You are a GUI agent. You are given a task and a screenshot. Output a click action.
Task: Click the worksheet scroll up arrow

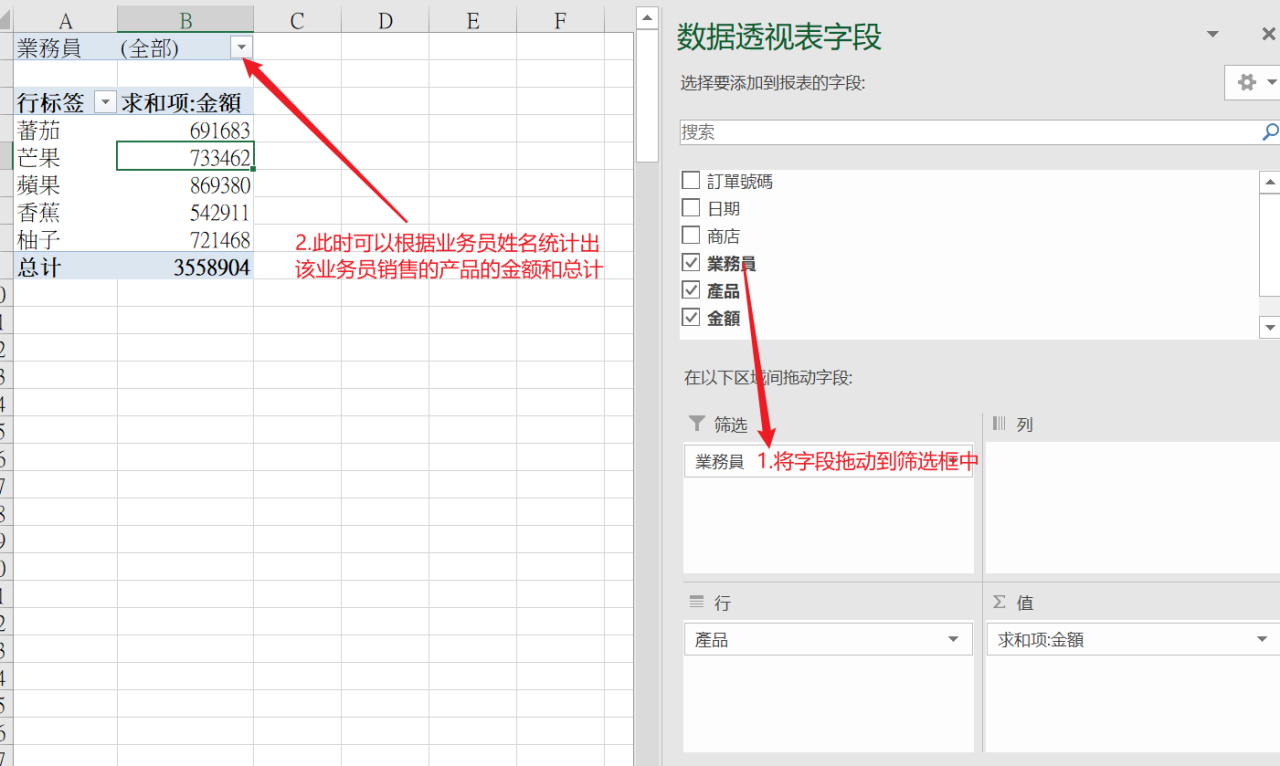click(647, 17)
